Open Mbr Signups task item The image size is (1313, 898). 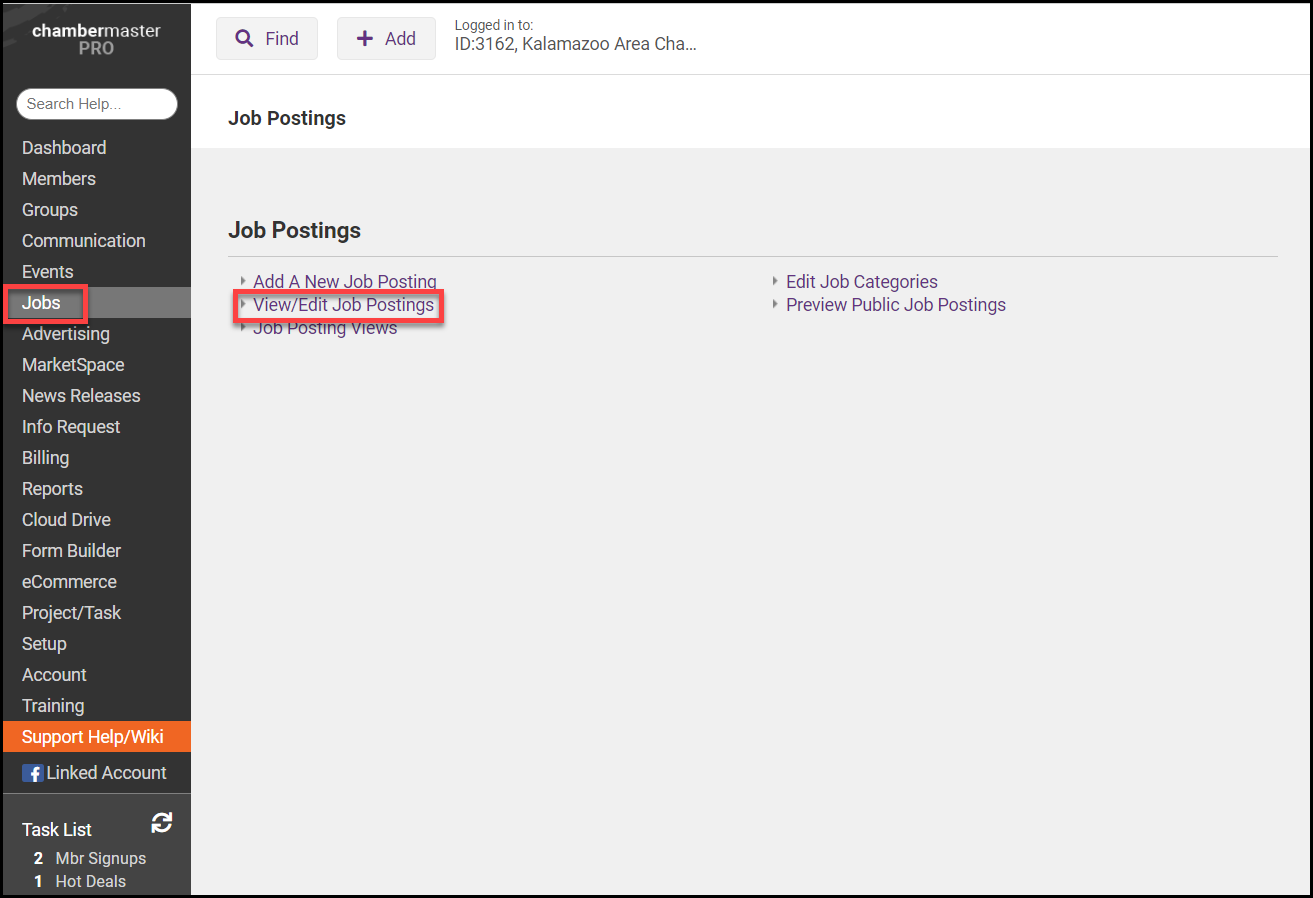[100, 858]
